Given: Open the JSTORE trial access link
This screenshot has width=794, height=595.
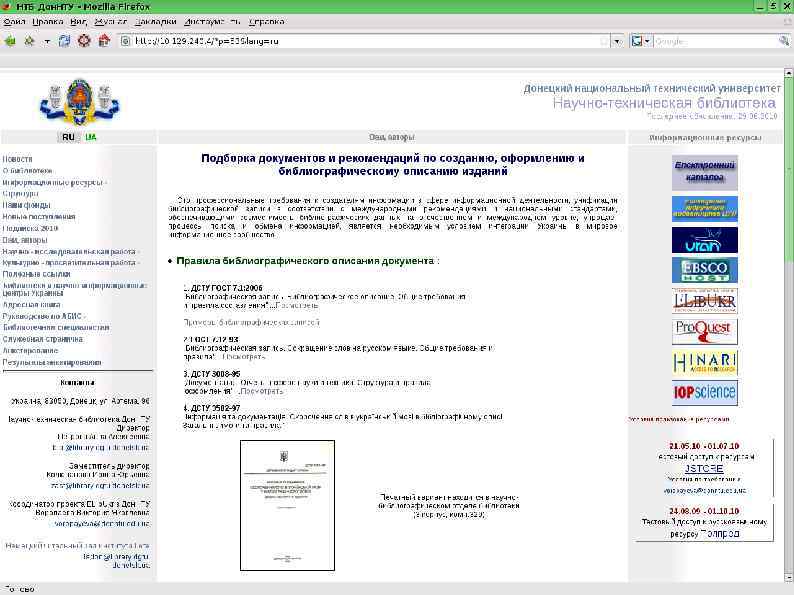Looking at the screenshot, I should [703, 469].
